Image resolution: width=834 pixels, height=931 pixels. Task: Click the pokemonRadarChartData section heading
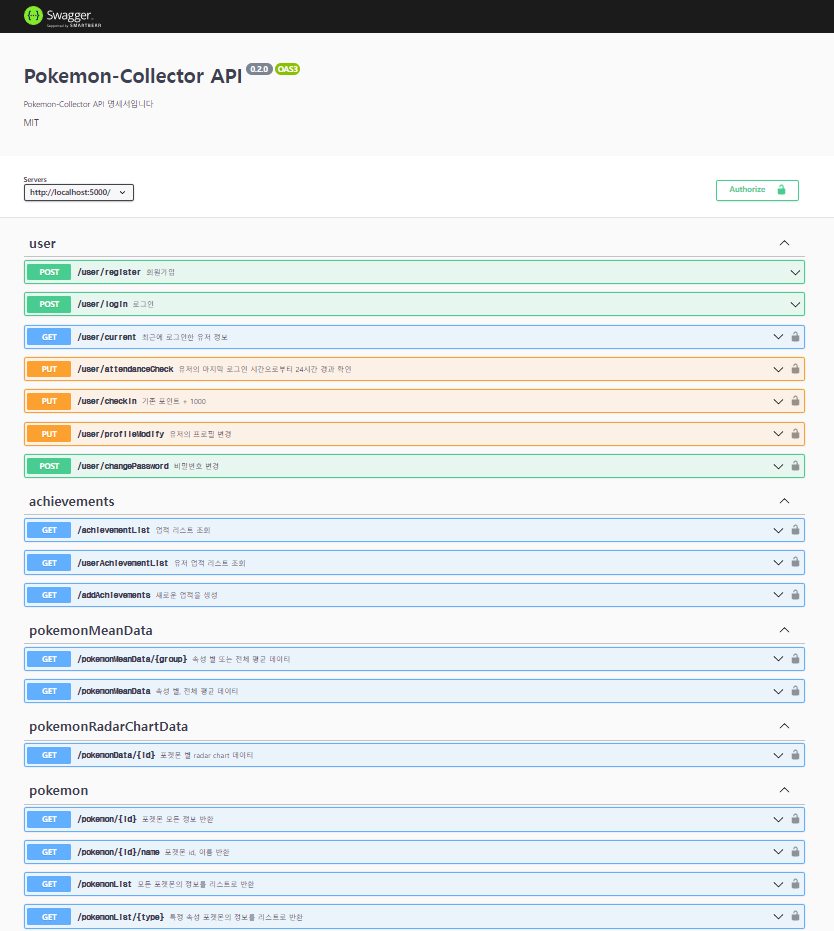click(109, 726)
